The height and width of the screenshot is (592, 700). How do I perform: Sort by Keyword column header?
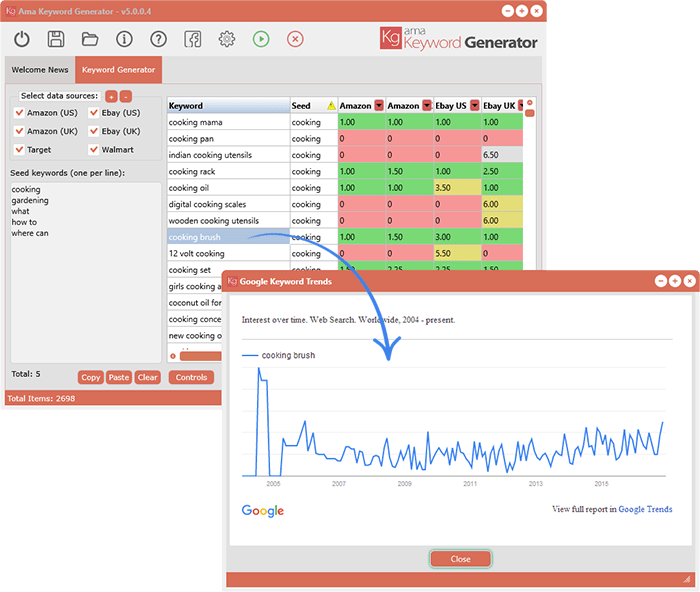[x=228, y=106]
